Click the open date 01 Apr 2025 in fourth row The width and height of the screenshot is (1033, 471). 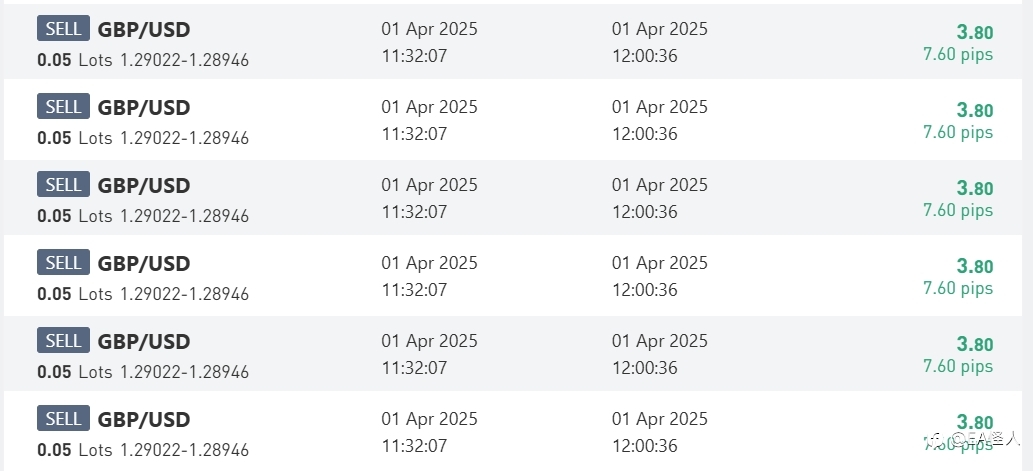(x=430, y=263)
